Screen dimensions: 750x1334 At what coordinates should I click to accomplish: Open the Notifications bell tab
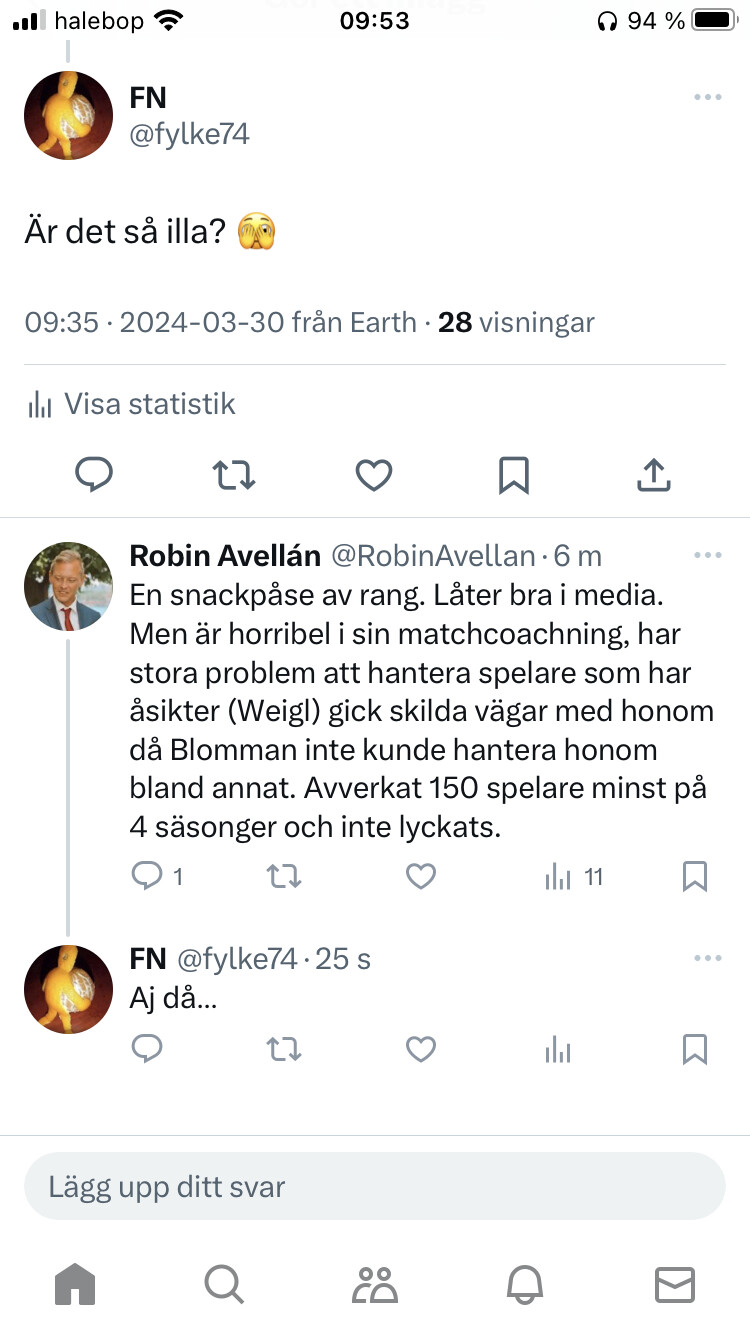pos(524,1284)
